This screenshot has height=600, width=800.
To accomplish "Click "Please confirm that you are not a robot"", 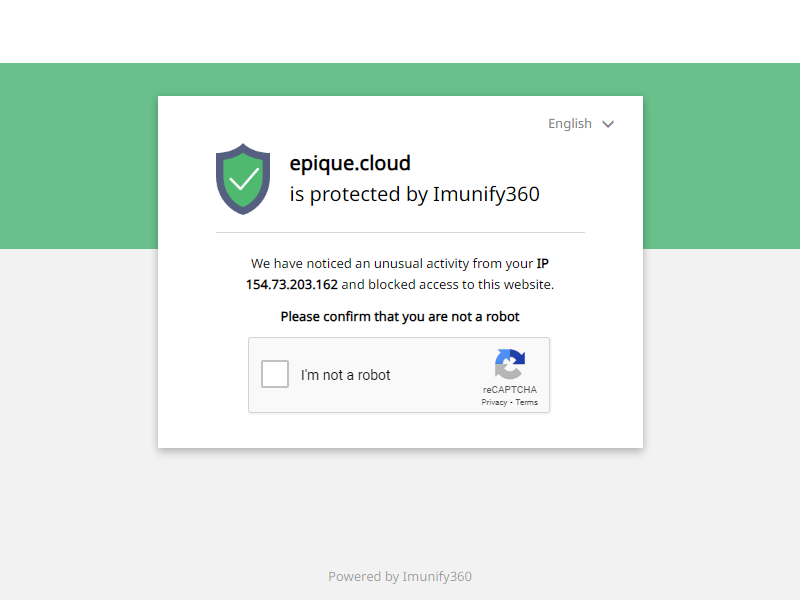I will [x=400, y=317].
